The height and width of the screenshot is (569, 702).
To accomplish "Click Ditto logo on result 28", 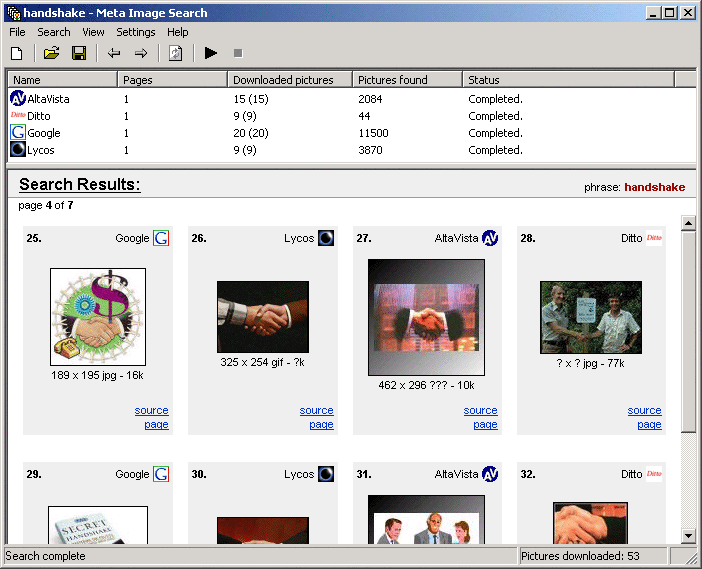I will (x=654, y=238).
